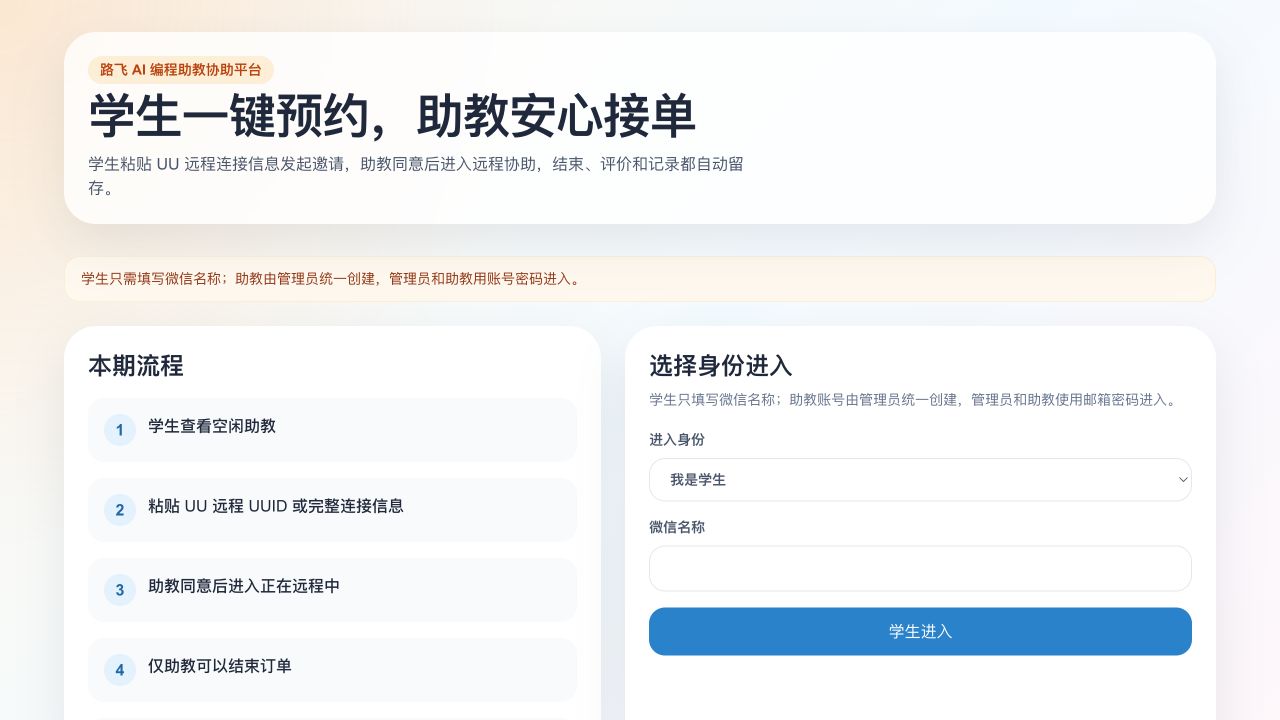
Task: Select the text 粘贴 UU 远程 UUID 或完整连接信息
Action: point(276,506)
